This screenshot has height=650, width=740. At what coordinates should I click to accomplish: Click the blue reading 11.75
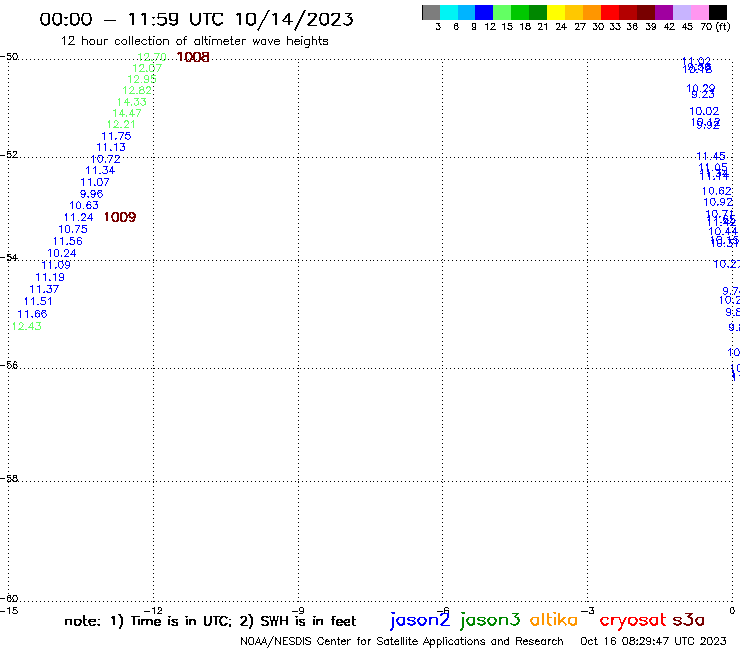click(x=116, y=136)
